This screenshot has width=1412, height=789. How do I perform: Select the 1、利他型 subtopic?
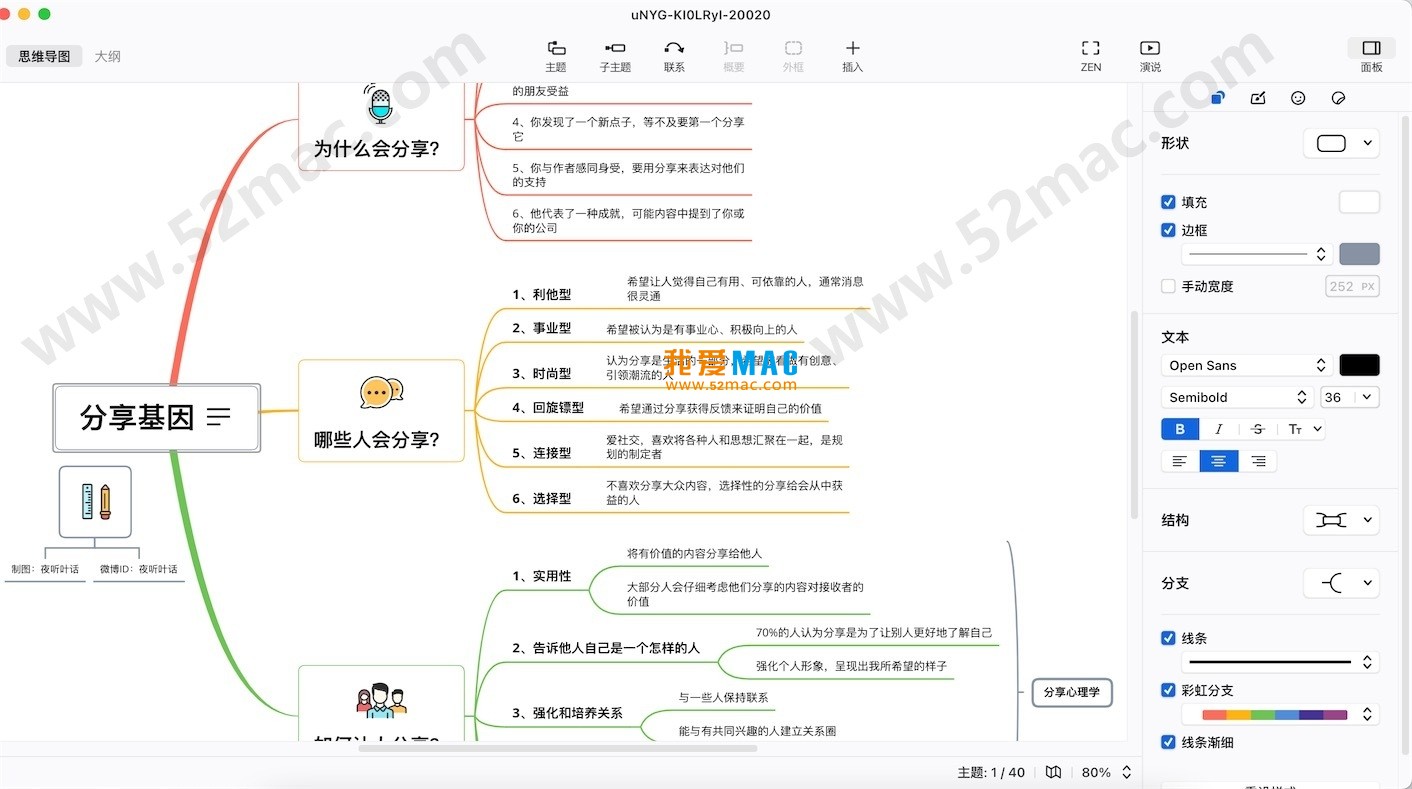coord(542,295)
